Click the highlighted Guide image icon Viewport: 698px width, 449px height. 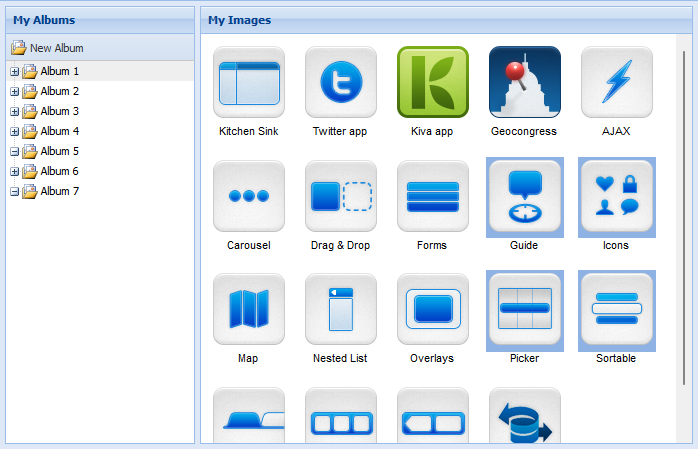(525, 196)
